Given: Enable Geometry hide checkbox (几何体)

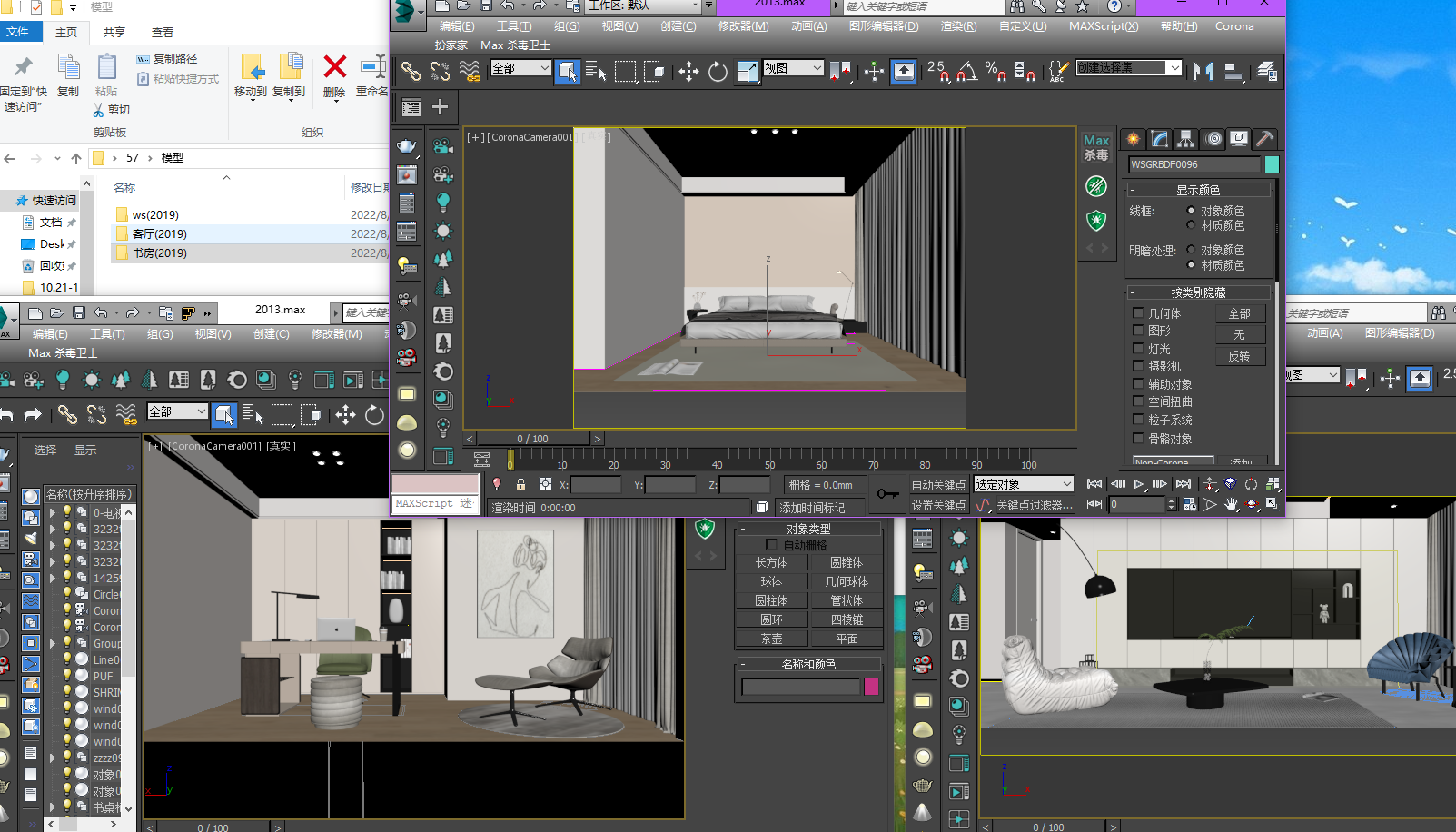Looking at the screenshot, I should 1138,313.
